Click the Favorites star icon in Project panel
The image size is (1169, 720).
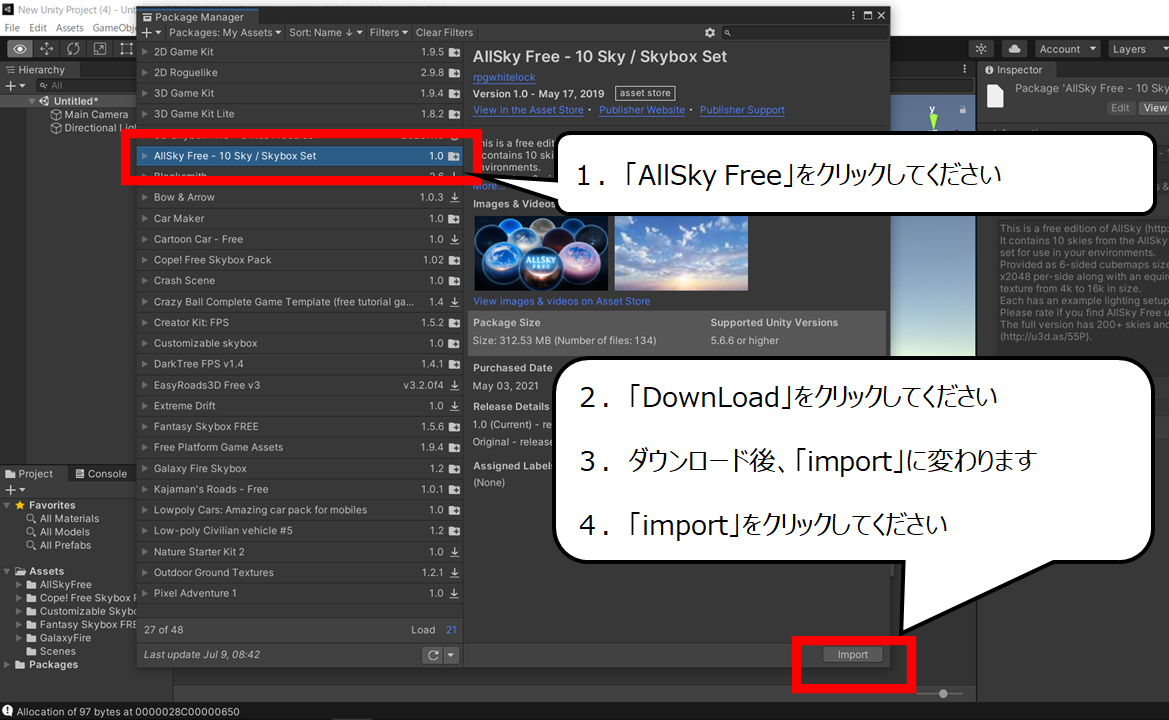pyautogui.click(x=20, y=505)
